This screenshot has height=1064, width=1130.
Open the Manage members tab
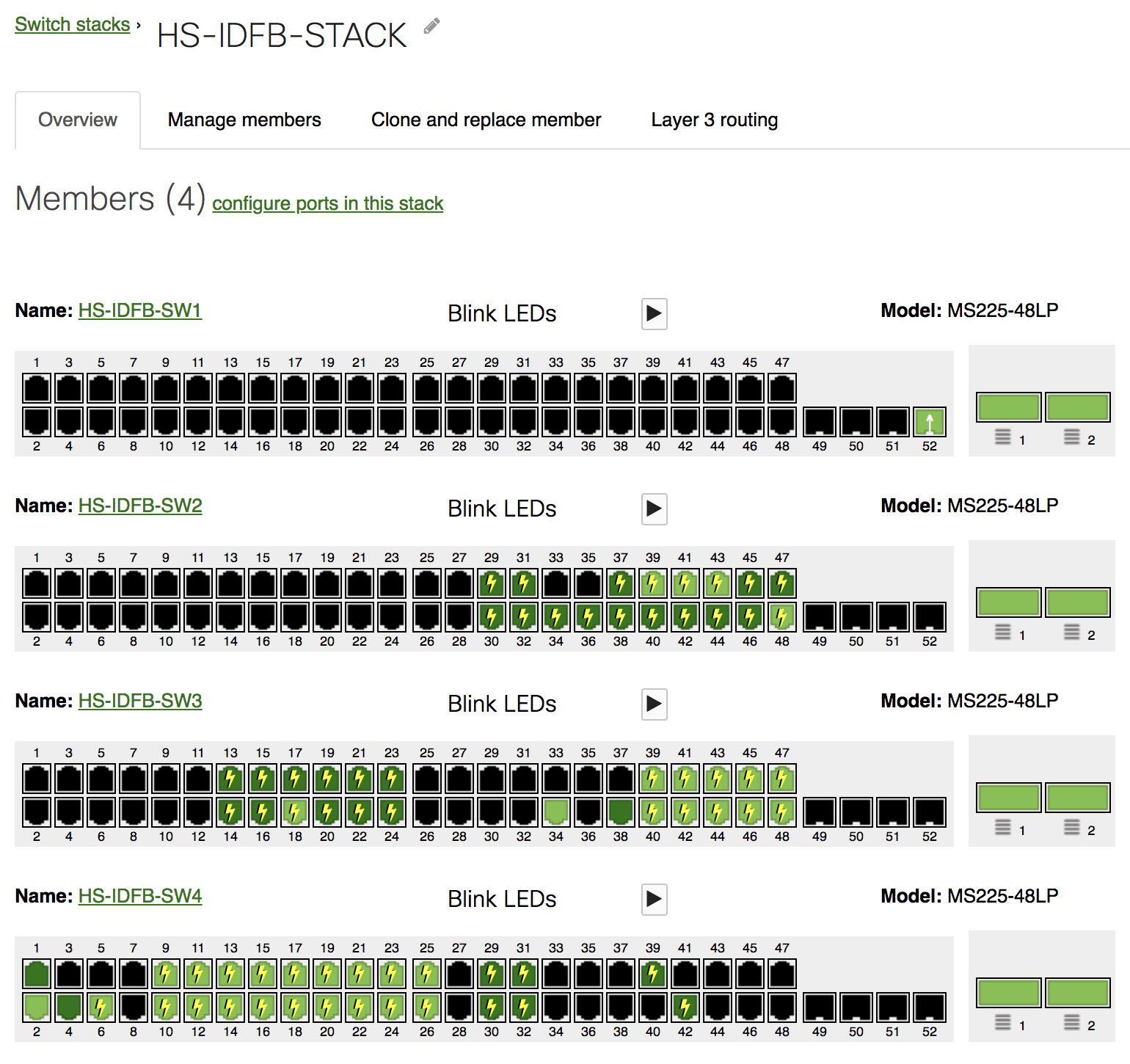coord(244,120)
